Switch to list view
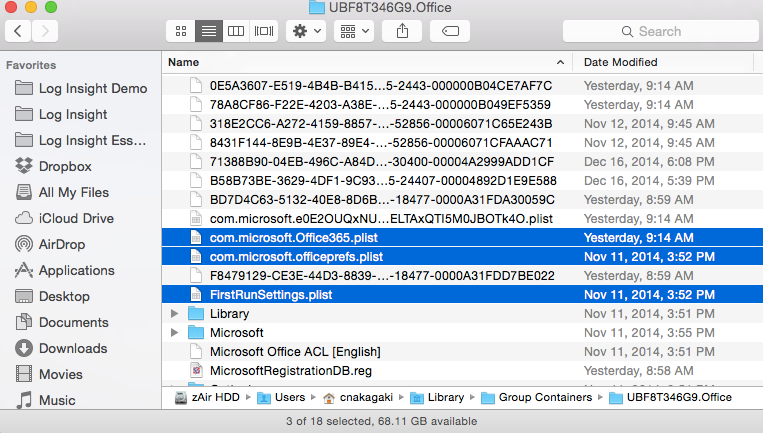This screenshot has height=433, width=763. click(209, 32)
